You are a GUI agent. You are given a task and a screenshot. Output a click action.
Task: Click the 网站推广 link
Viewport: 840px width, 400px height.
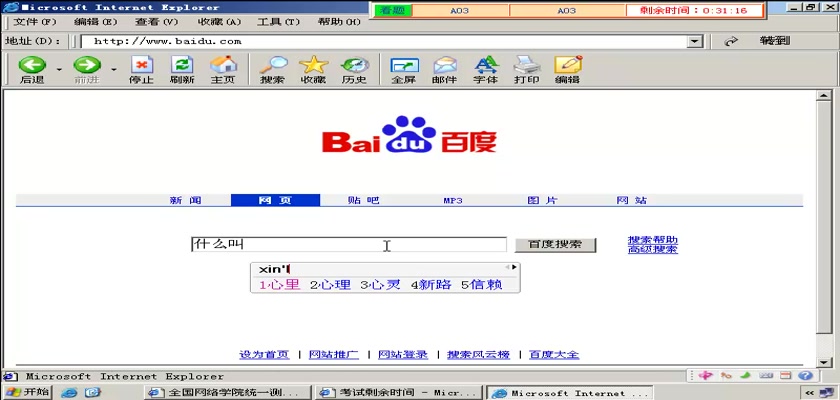(334, 354)
